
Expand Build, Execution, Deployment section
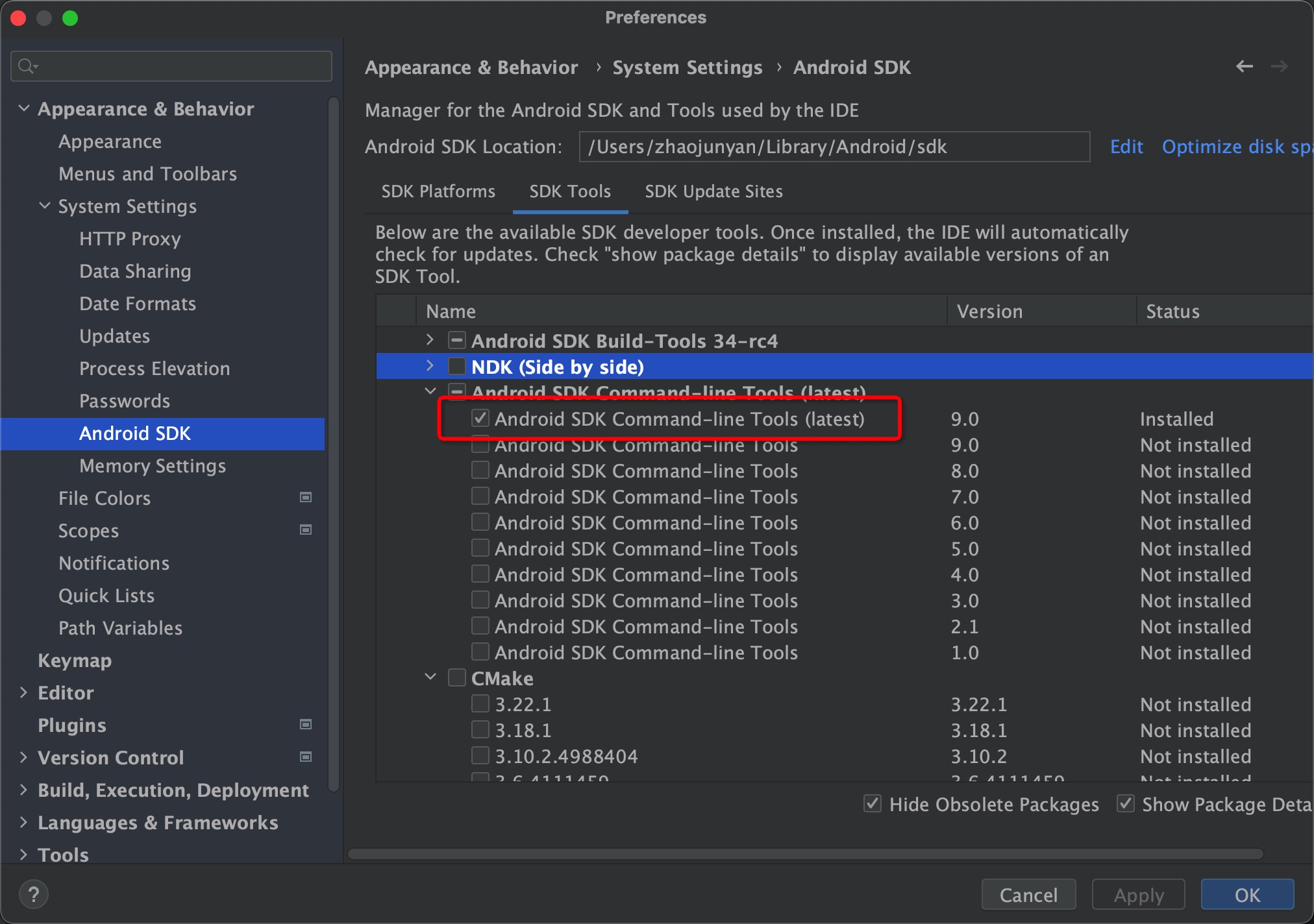coord(23,790)
